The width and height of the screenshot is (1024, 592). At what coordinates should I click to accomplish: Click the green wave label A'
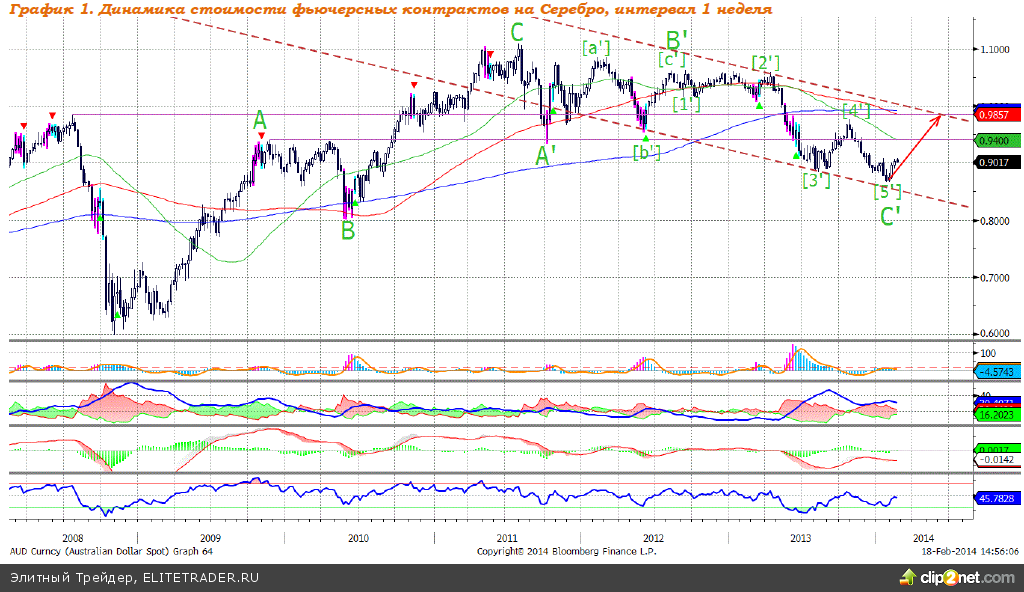click(x=546, y=155)
